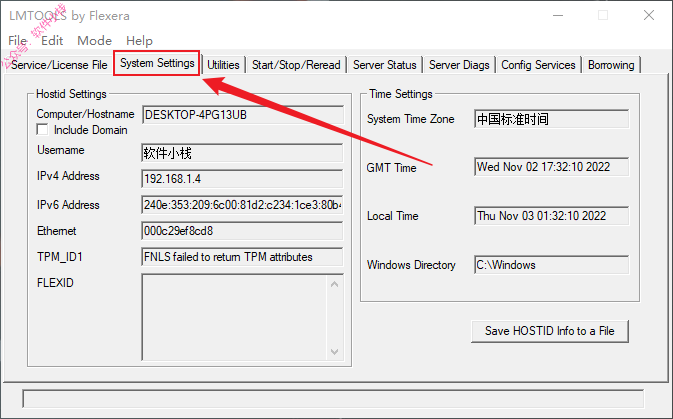This screenshot has height=419, width=673.
Task: Click the 'Time Settings' group label
Action: (x=401, y=94)
